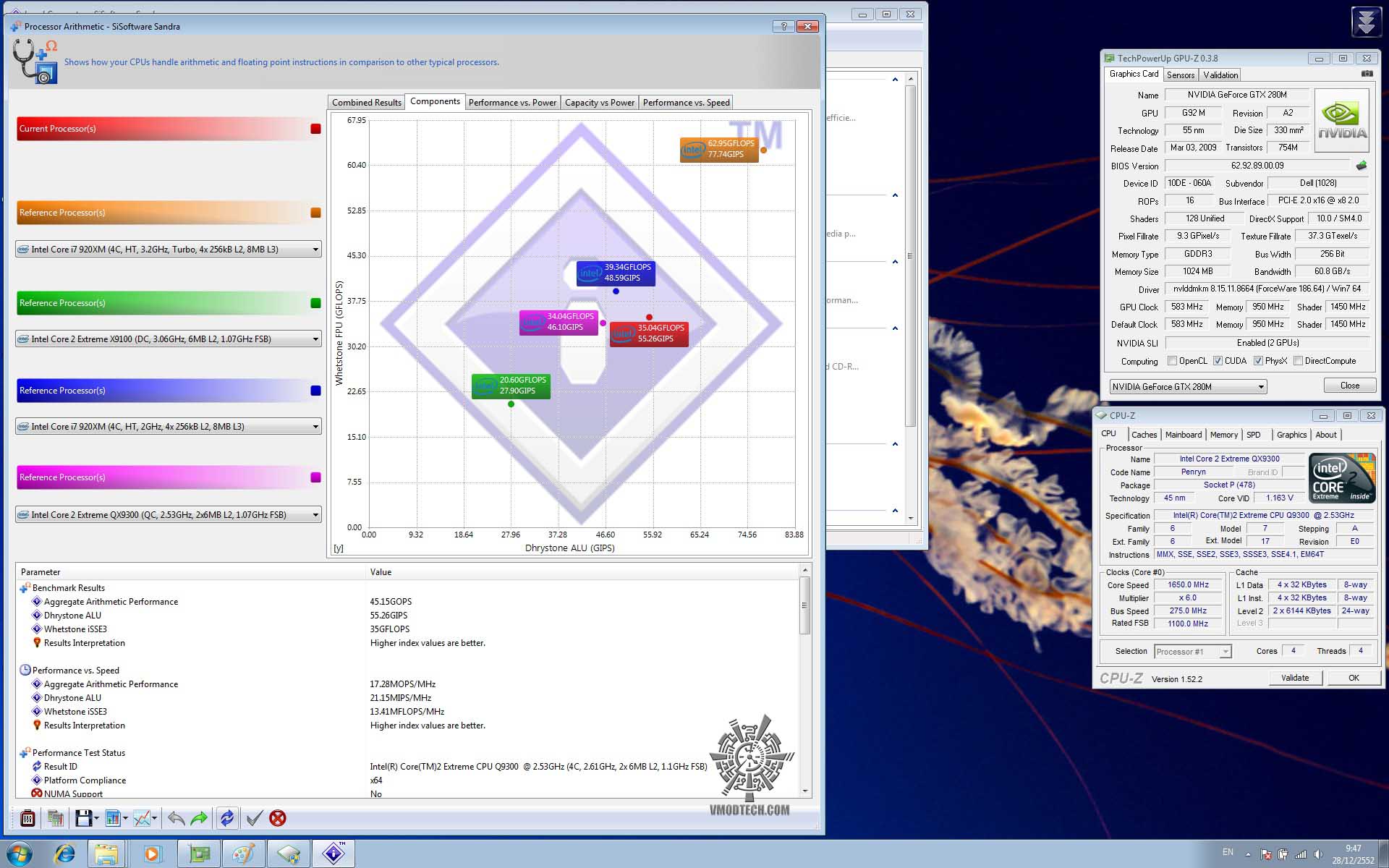Expand the Core 2 Extreme QX9300 reference dropdown

(315, 515)
